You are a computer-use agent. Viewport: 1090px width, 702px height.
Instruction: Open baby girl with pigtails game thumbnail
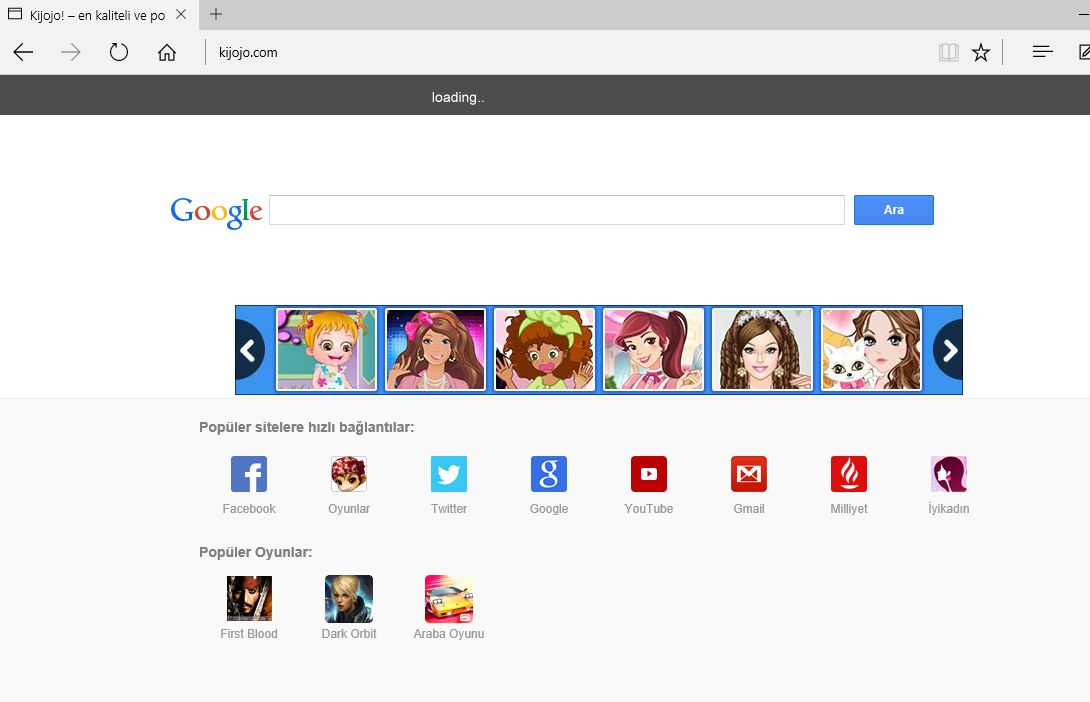click(326, 350)
